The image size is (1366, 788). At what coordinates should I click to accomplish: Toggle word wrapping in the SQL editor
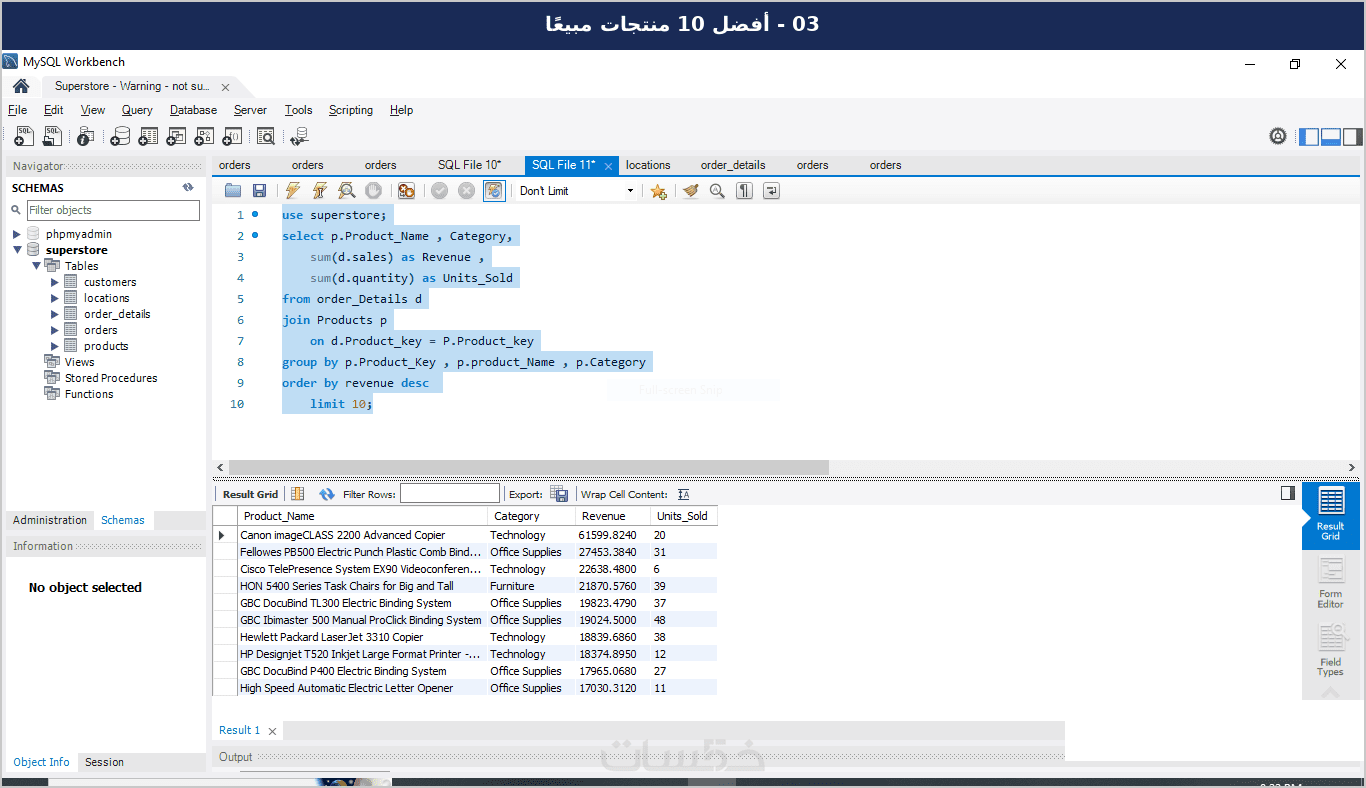[x=771, y=191]
